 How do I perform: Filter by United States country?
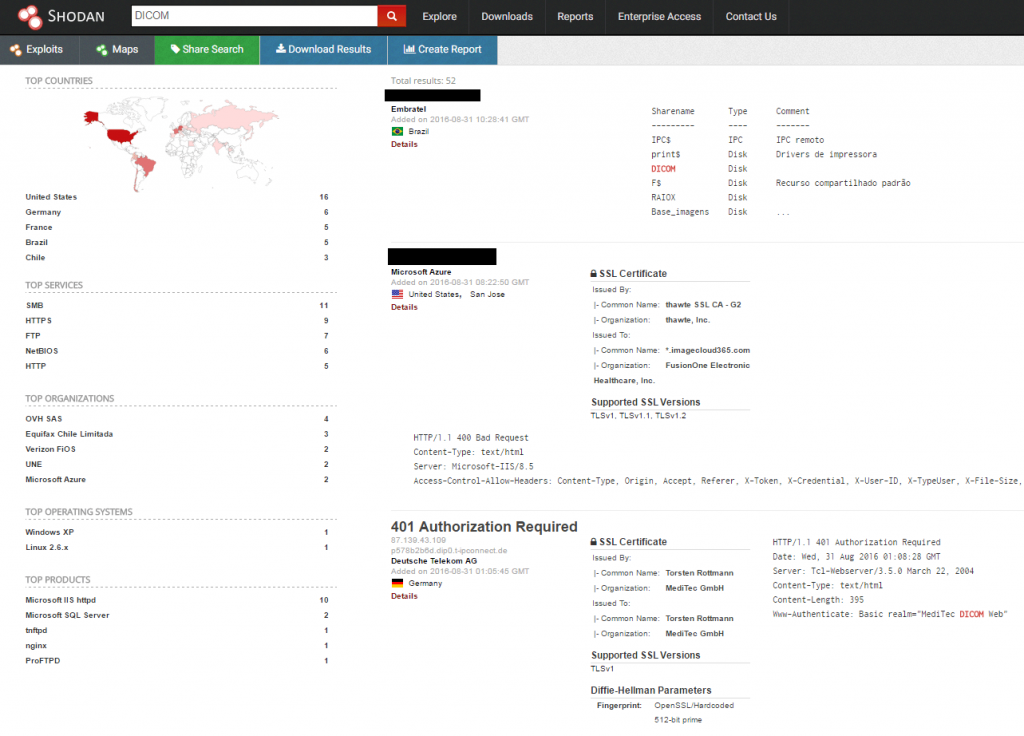(x=51, y=197)
